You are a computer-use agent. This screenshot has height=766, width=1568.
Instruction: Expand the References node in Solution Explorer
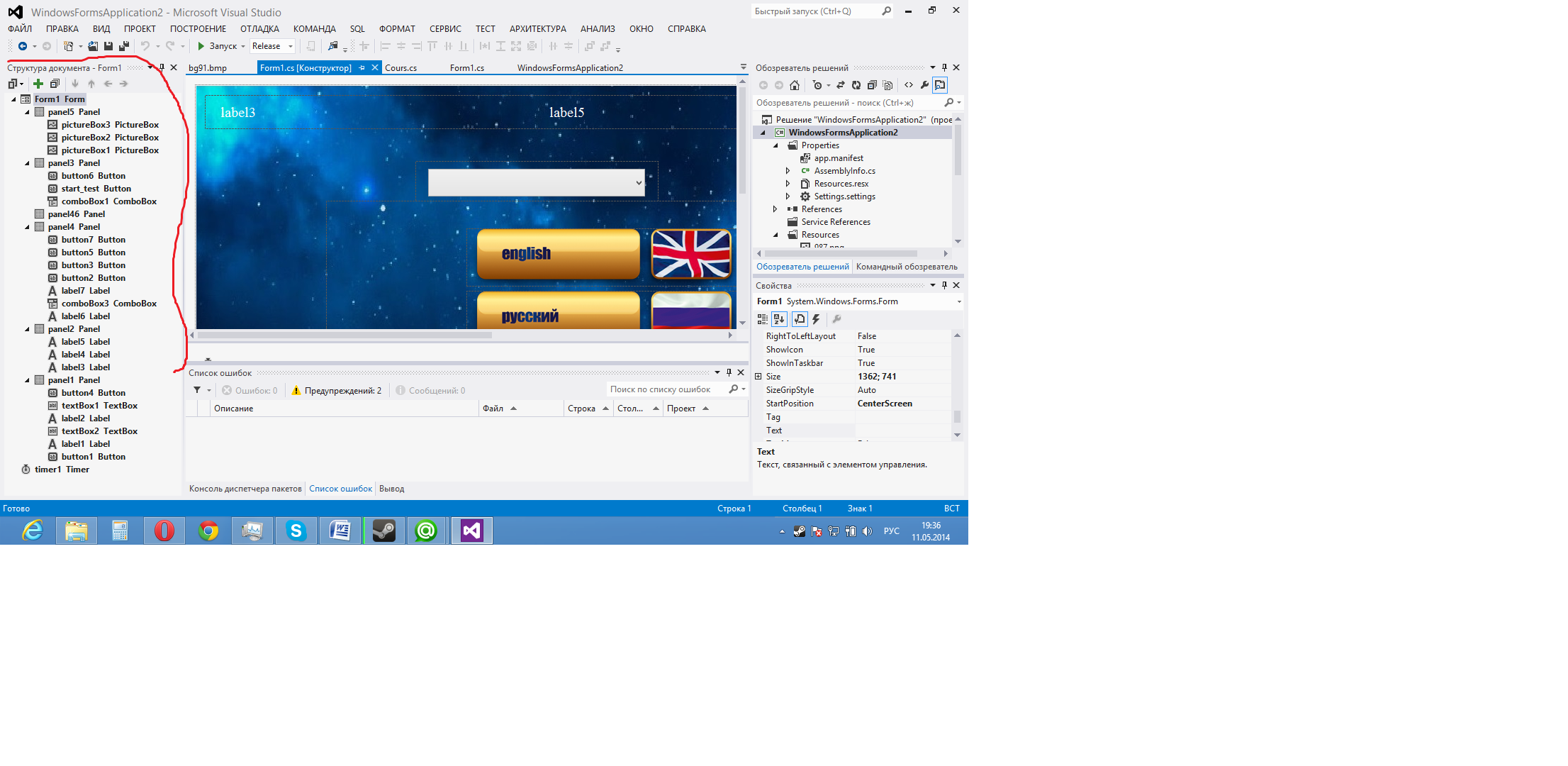775,209
